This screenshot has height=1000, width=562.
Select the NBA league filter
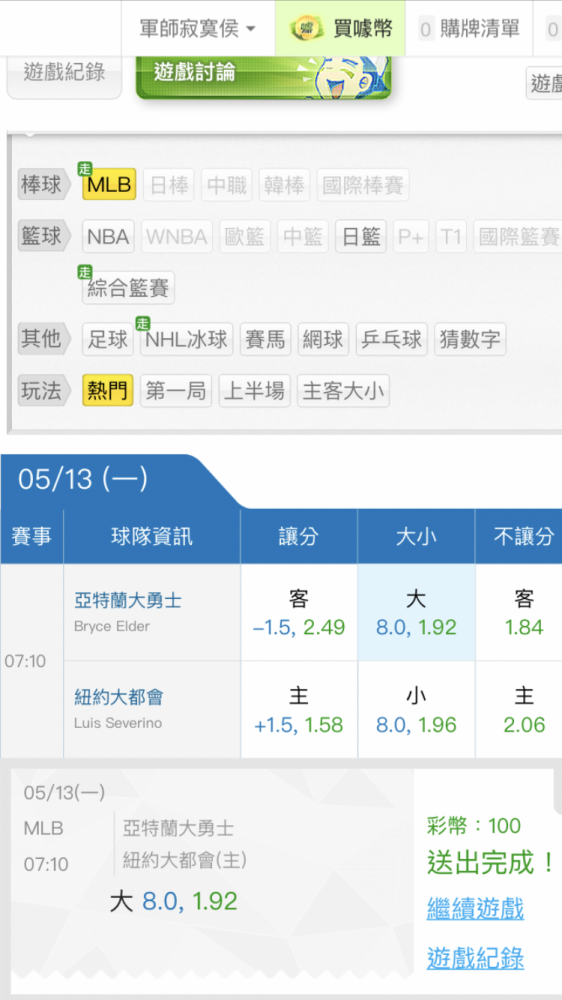108,237
